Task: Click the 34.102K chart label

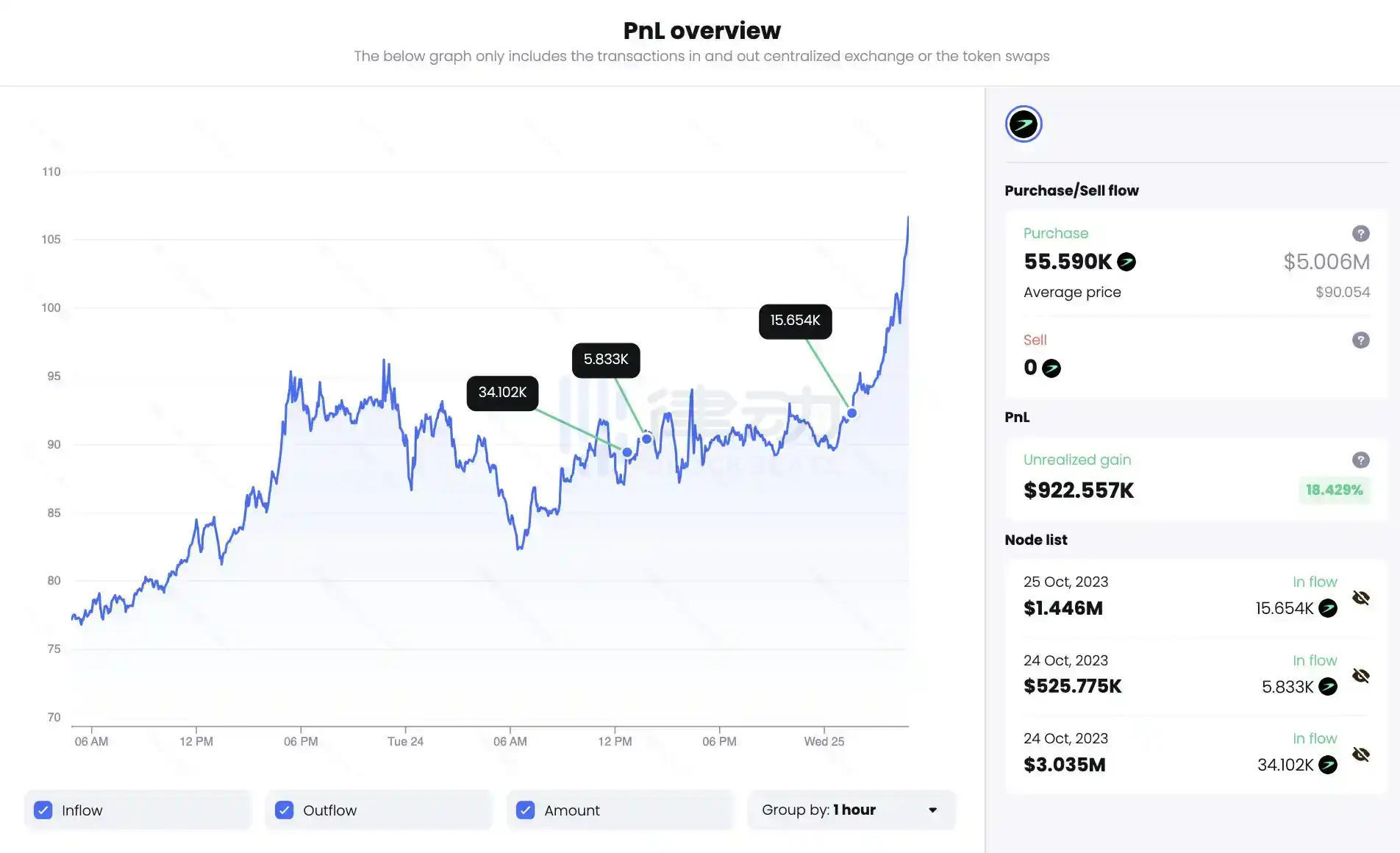Action: [502, 393]
